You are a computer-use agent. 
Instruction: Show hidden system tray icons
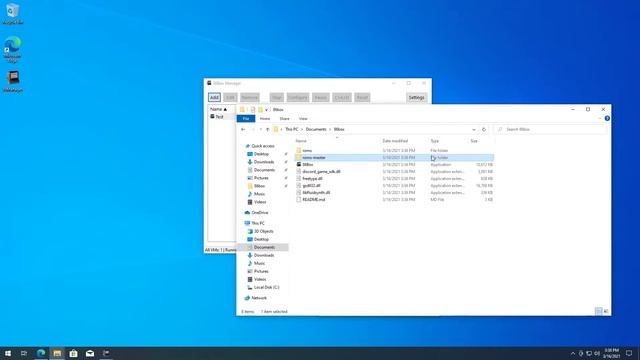click(x=573, y=353)
